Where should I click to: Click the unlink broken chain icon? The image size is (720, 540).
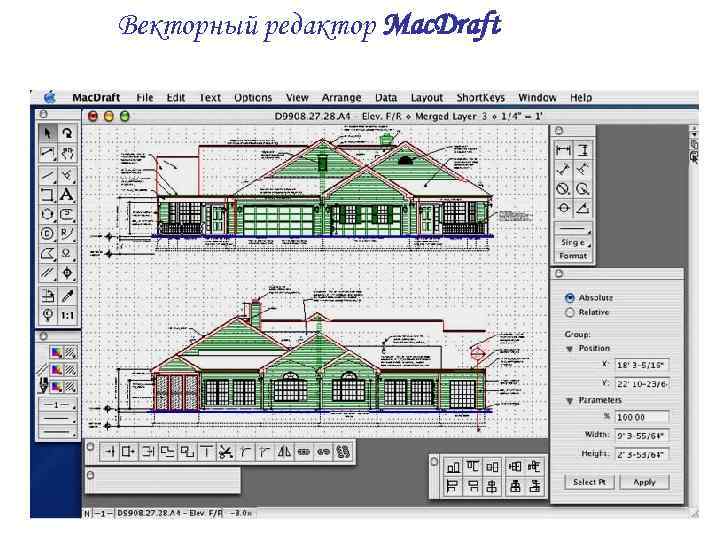tap(323, 452)
